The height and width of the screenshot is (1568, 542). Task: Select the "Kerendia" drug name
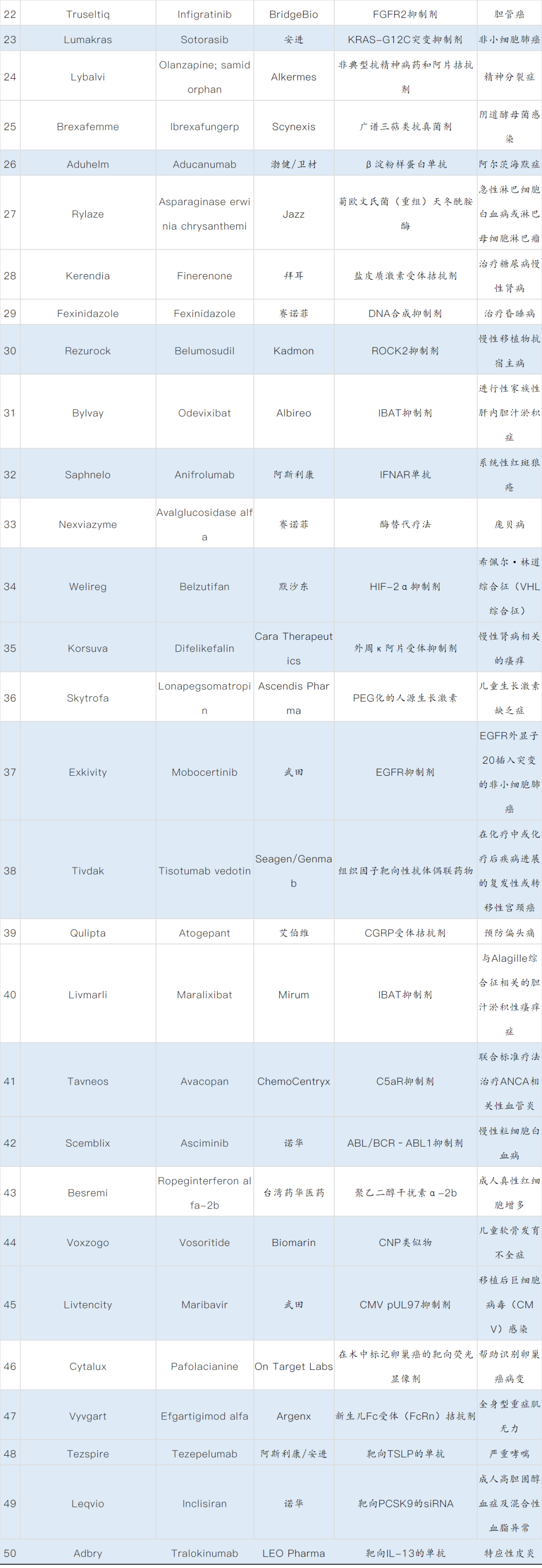[x=88, y=276]
